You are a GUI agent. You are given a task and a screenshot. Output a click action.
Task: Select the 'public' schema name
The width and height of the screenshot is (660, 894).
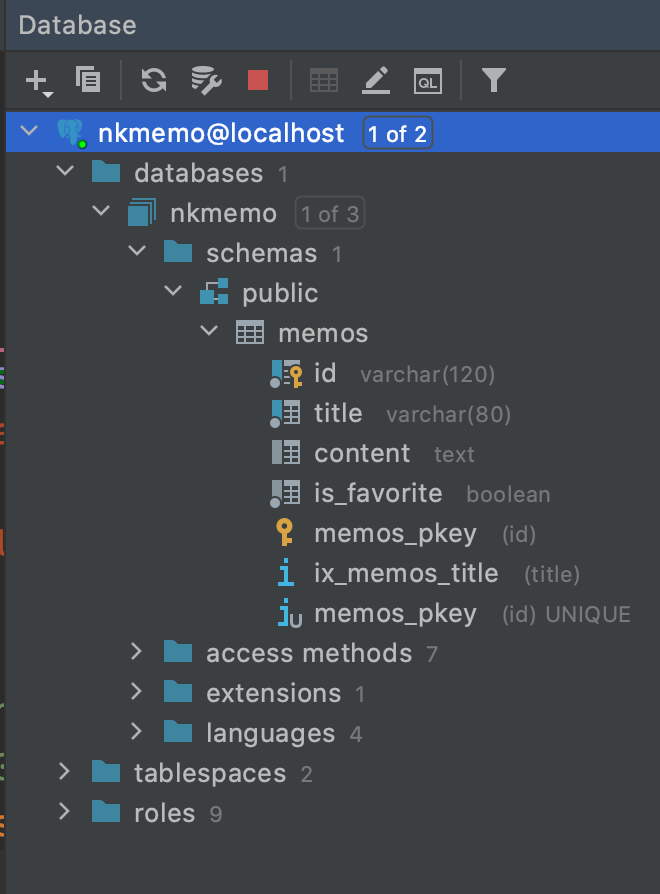(280, 294)
